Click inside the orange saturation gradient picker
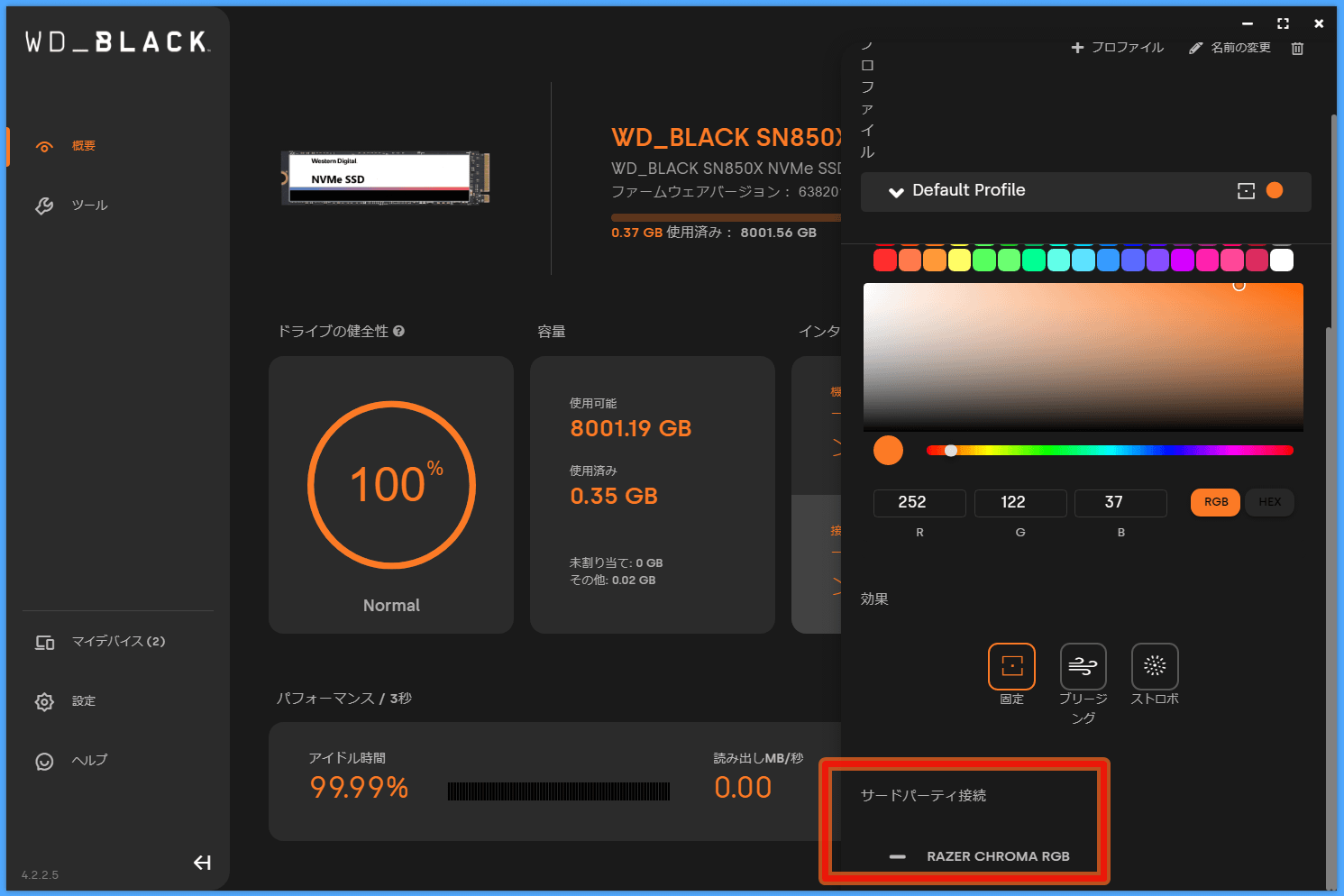 [1083, 357]
